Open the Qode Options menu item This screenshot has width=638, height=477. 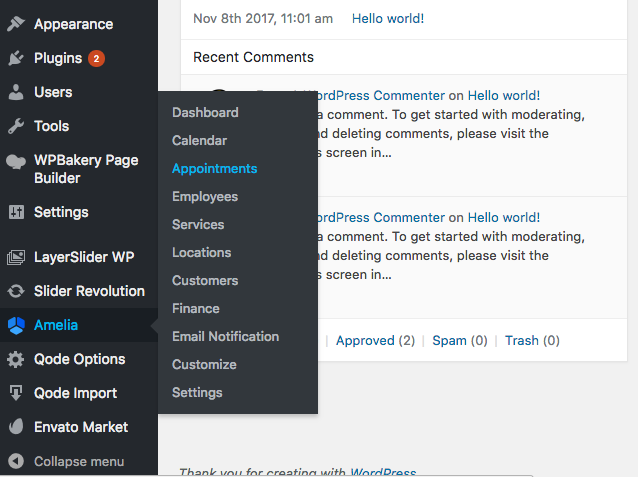pyautogui.click(x=79, y=359)
